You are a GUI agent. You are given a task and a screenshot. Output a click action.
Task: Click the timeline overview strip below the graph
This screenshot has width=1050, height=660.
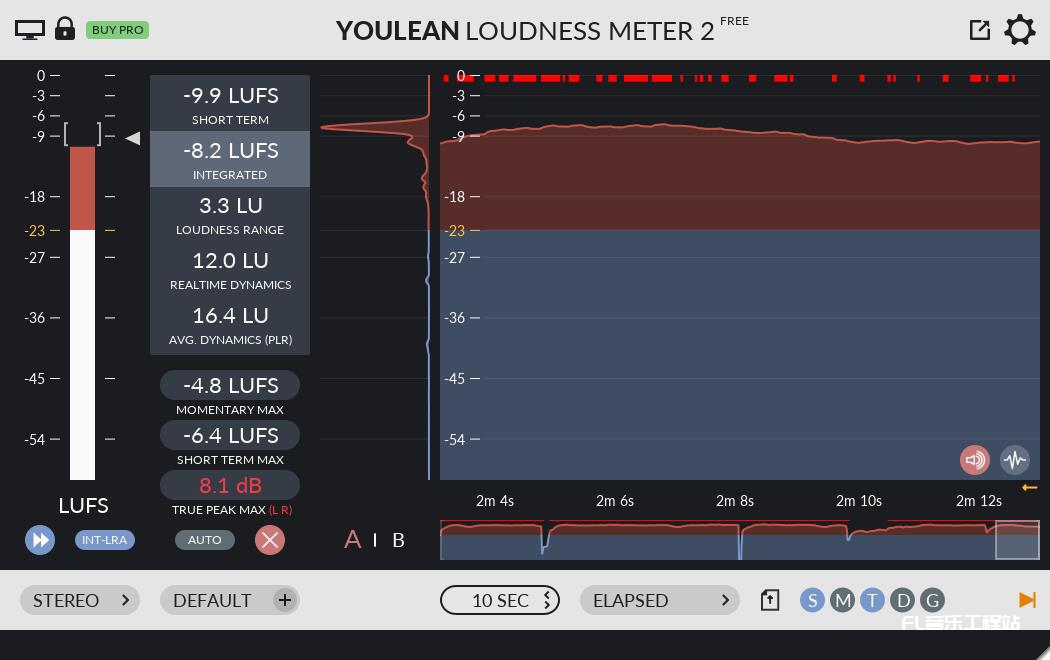pos(740,539)
